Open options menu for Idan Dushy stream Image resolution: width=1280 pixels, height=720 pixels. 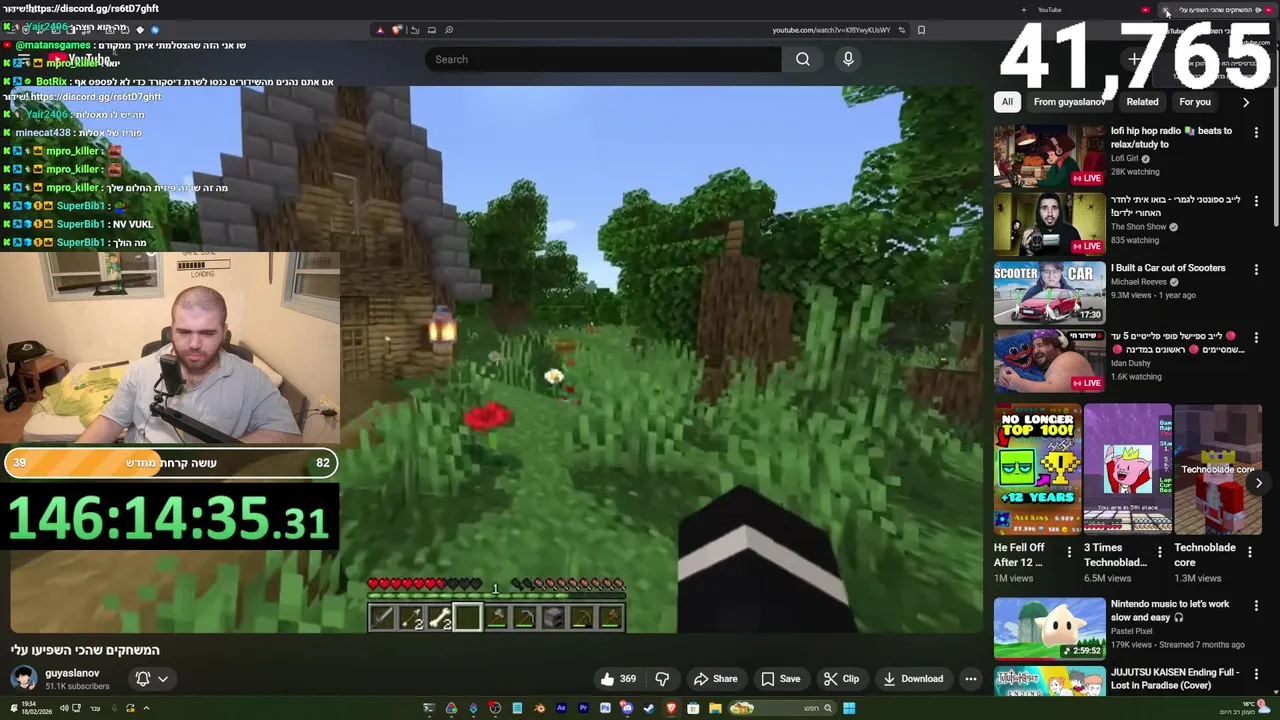point(1257,338)
